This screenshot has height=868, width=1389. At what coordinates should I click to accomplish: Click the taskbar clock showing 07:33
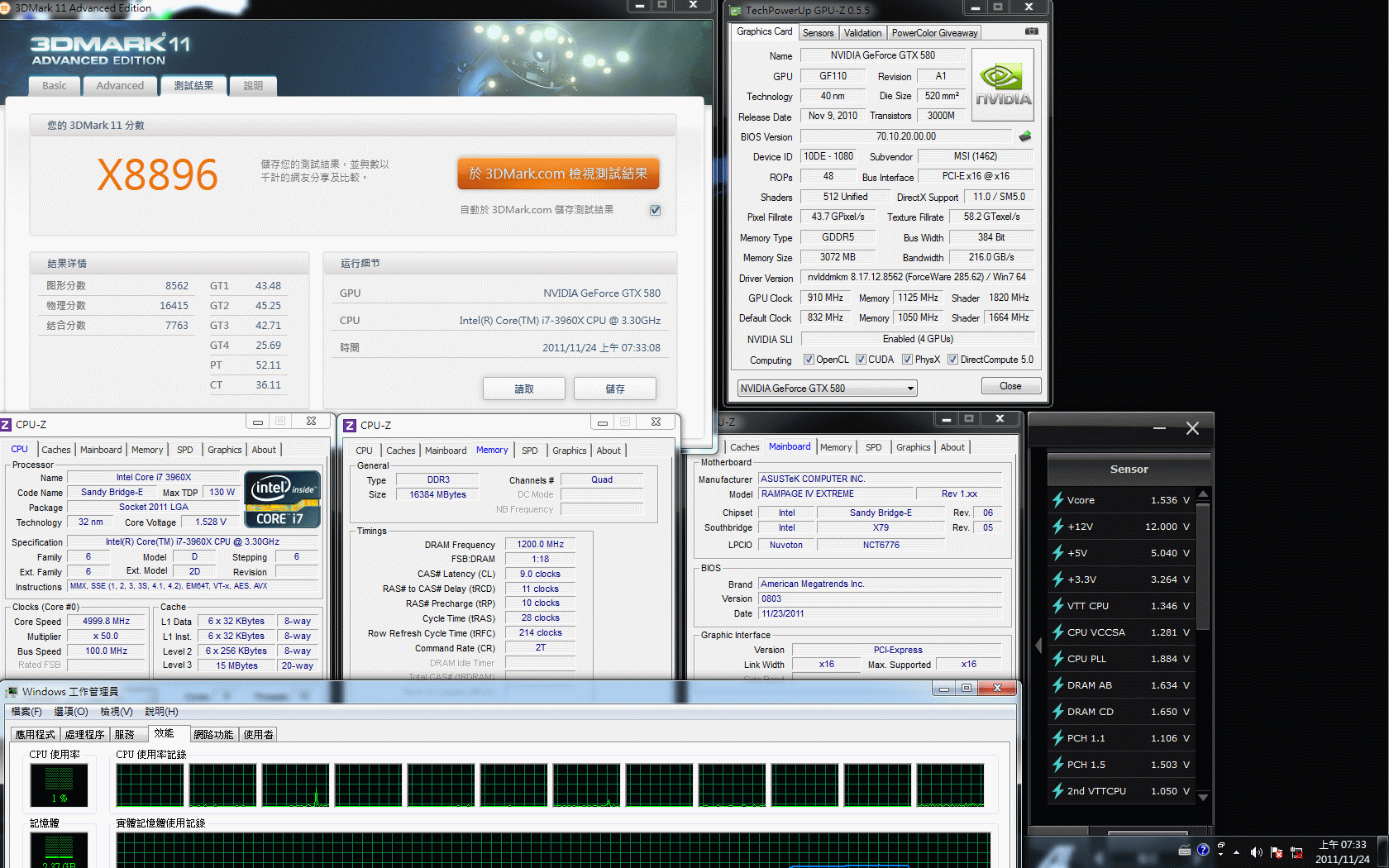[x=1343, y=852]
